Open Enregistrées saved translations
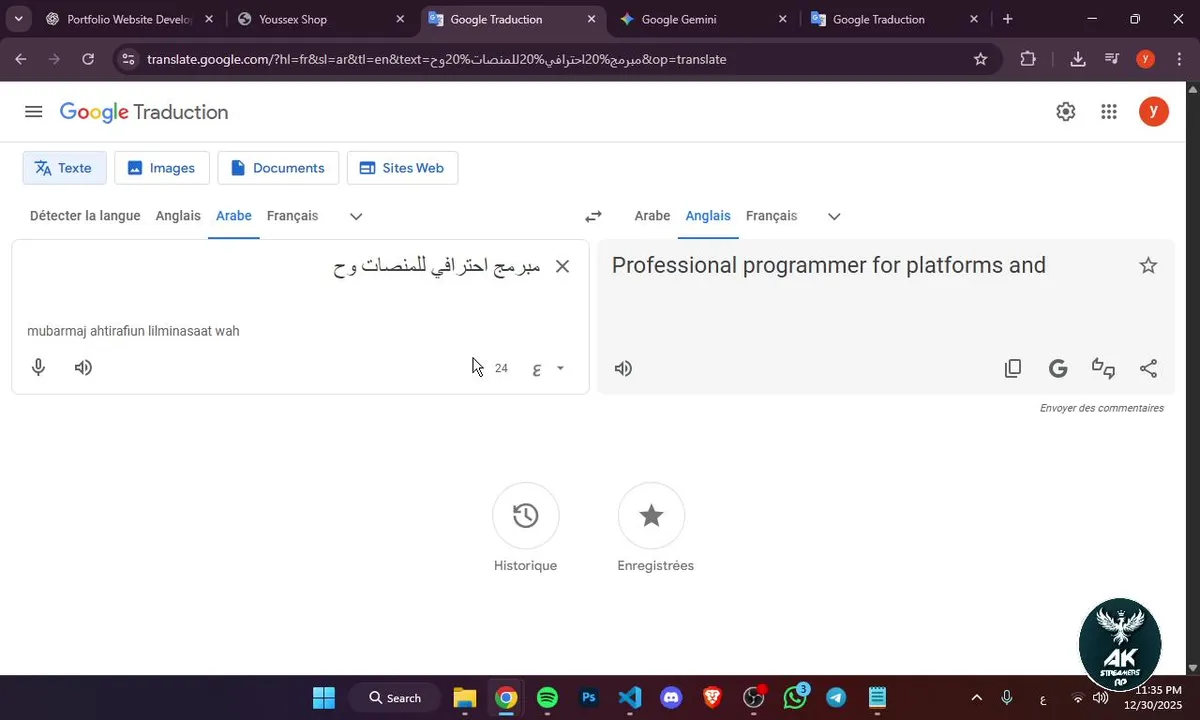Image resolution: width=1200 pixels, height=720 pixels. (651, 516)
